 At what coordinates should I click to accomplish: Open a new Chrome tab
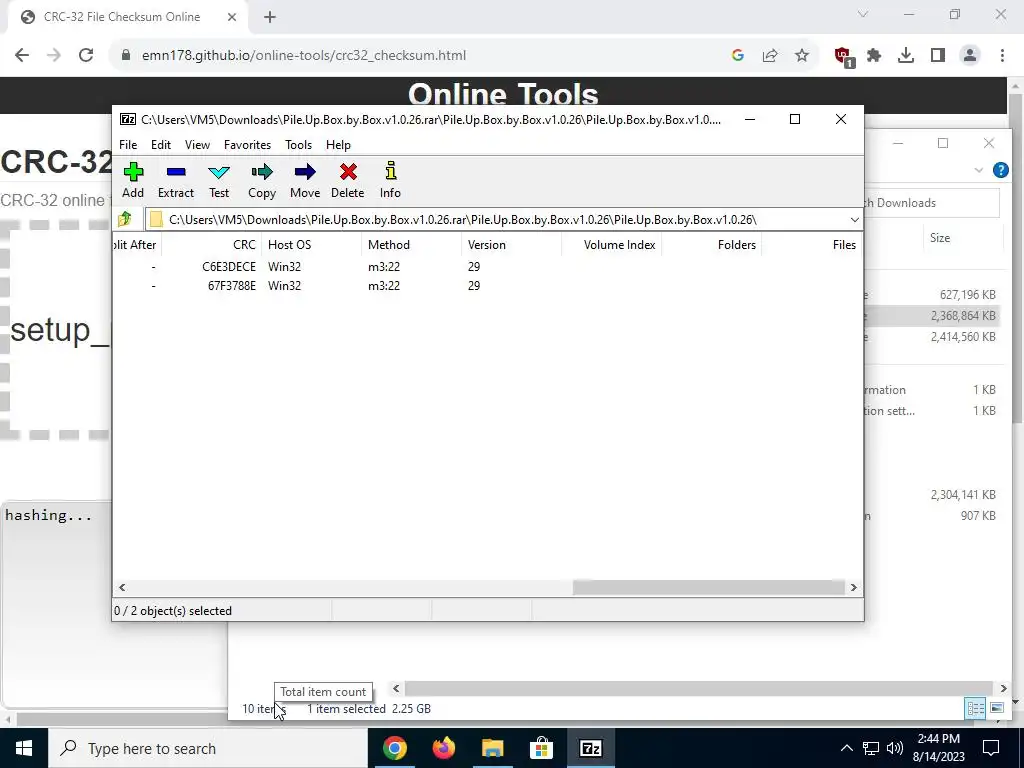270,17
